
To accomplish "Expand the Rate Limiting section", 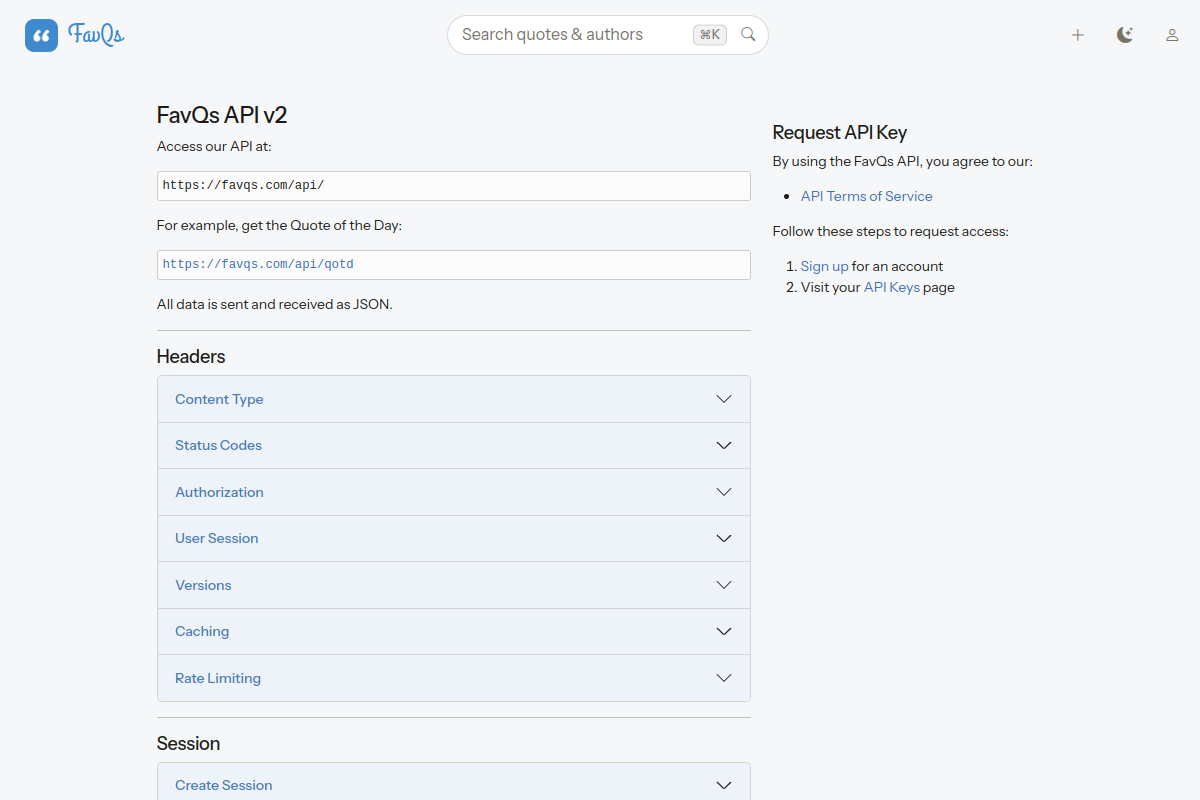I will (x=454, y=678).
